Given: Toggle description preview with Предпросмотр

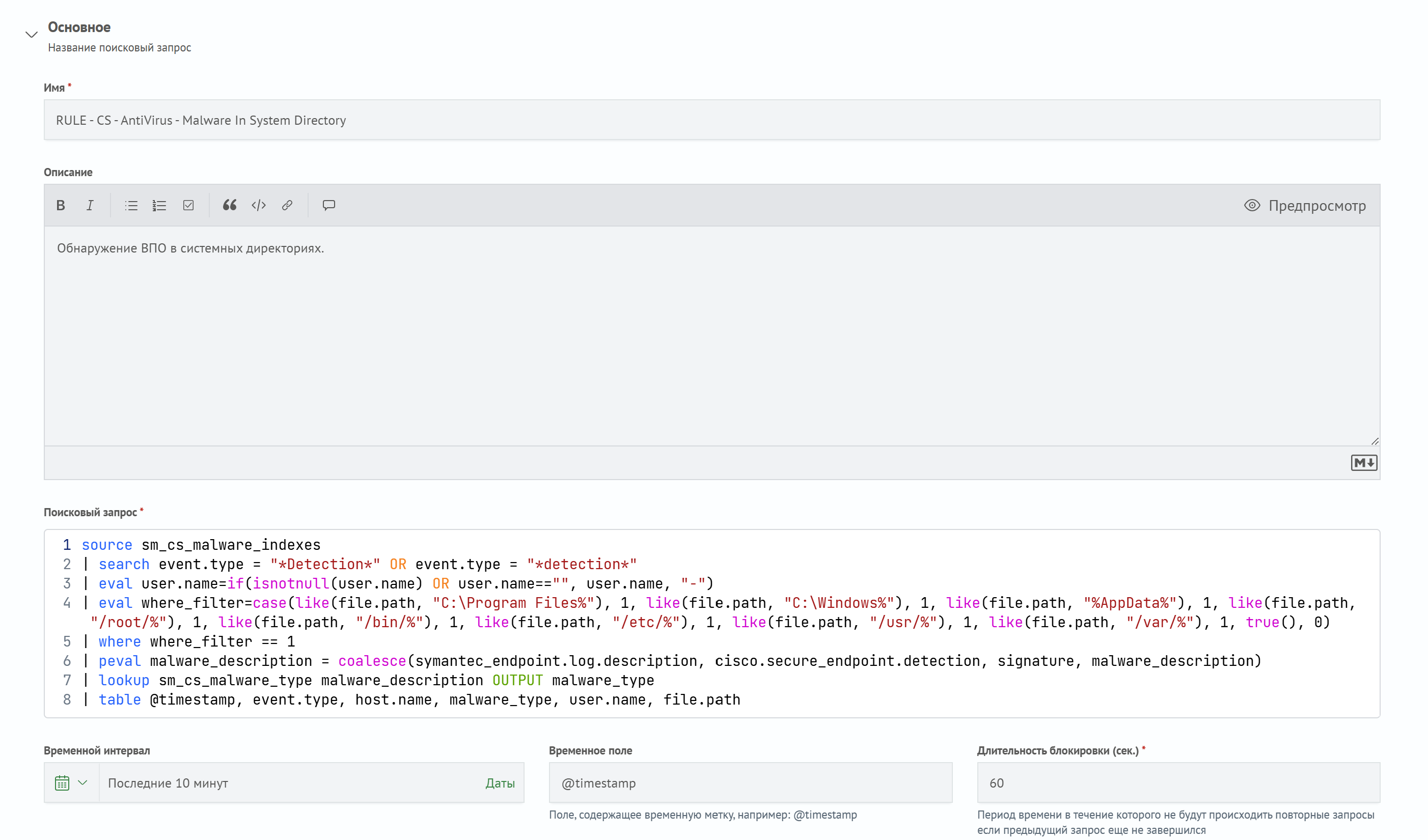Looking at the screenshot, I should click(x=1305, y=206).
